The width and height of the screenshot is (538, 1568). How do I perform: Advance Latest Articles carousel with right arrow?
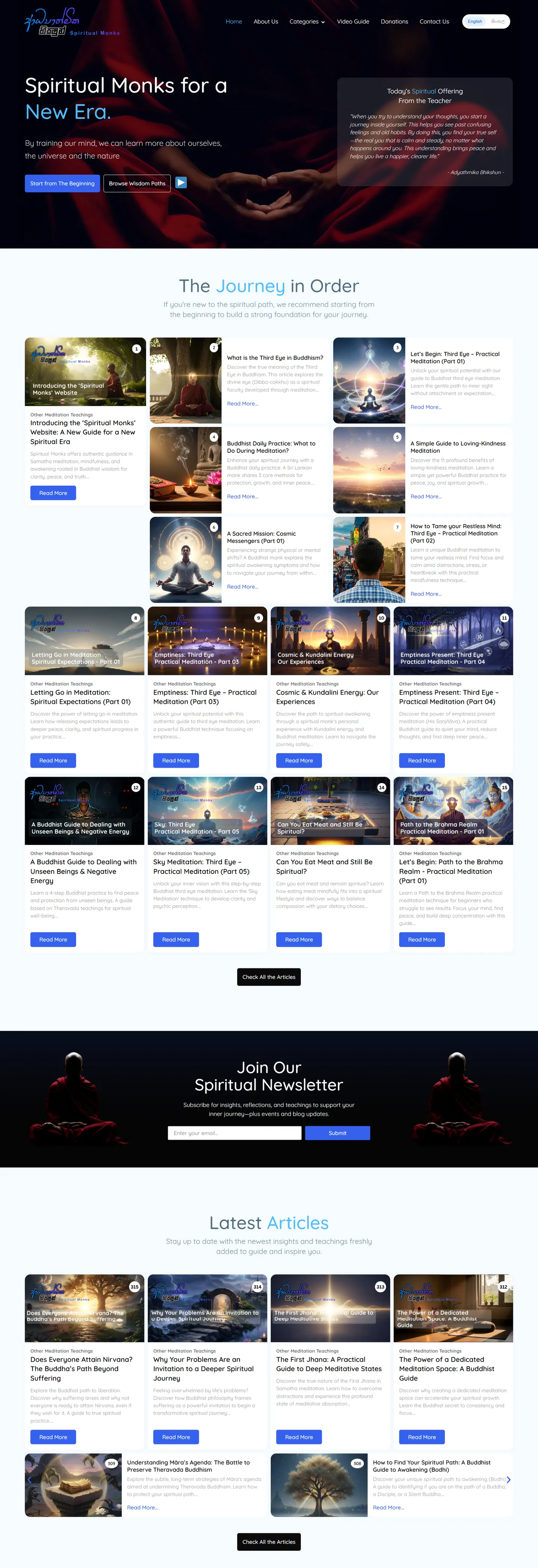point(509,1479)
